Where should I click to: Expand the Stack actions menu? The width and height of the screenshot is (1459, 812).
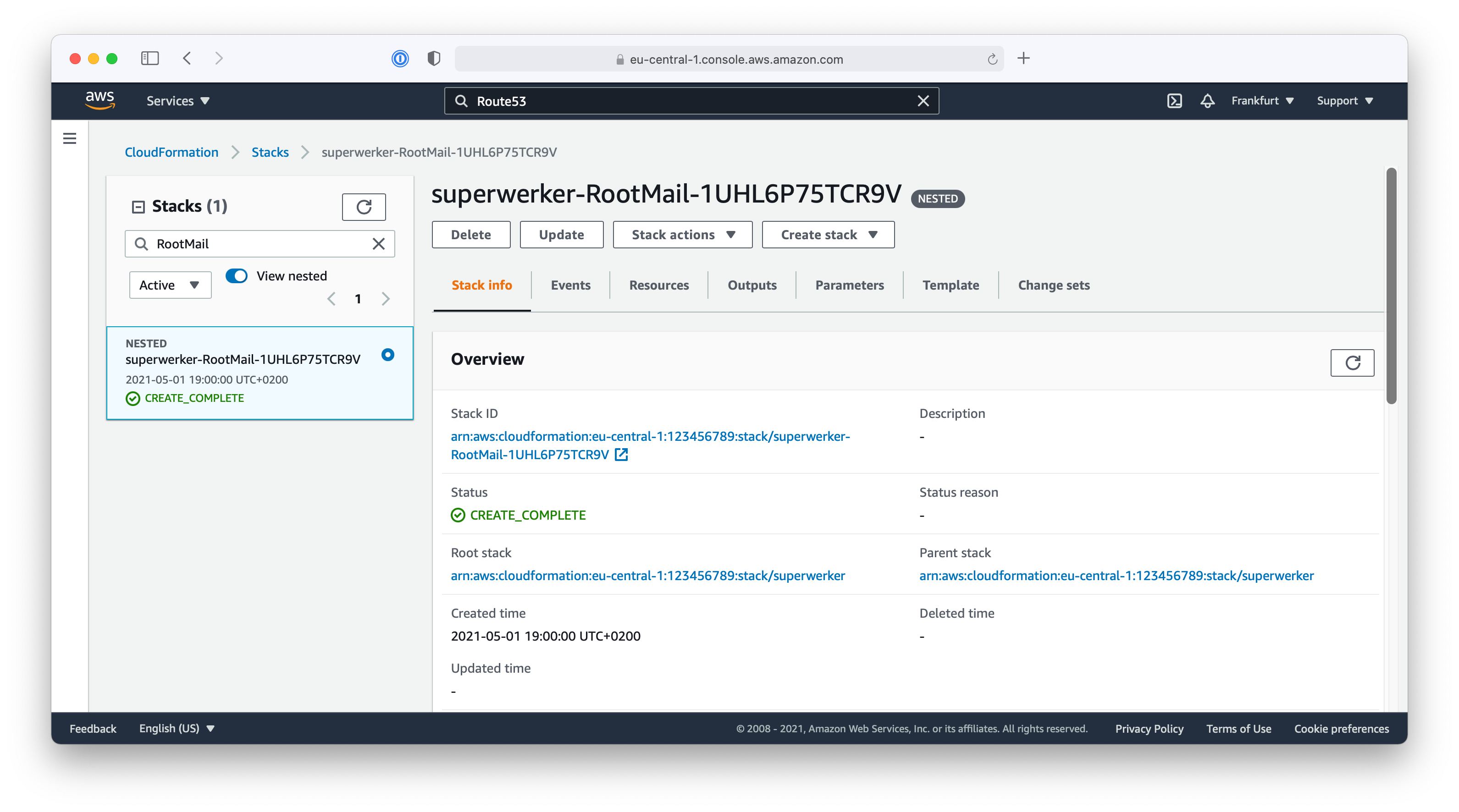682,235
